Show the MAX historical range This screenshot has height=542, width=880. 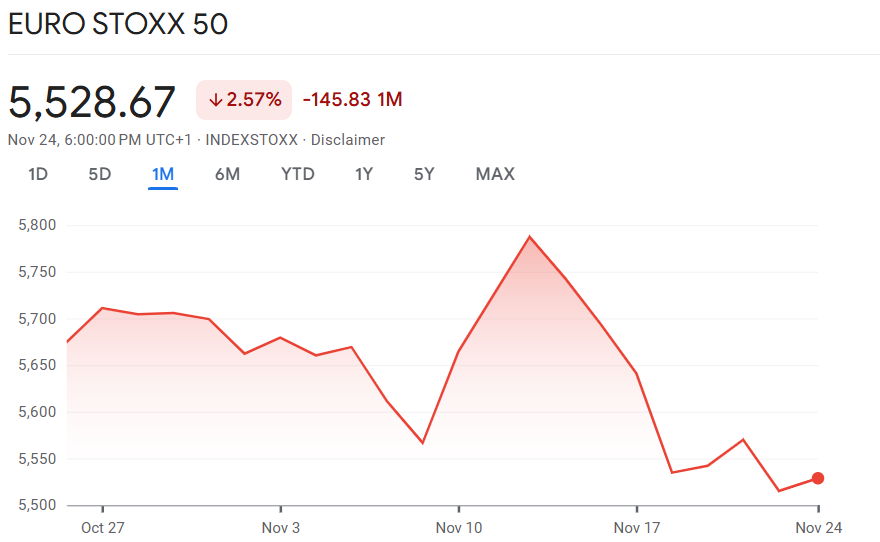click(495, 174)
